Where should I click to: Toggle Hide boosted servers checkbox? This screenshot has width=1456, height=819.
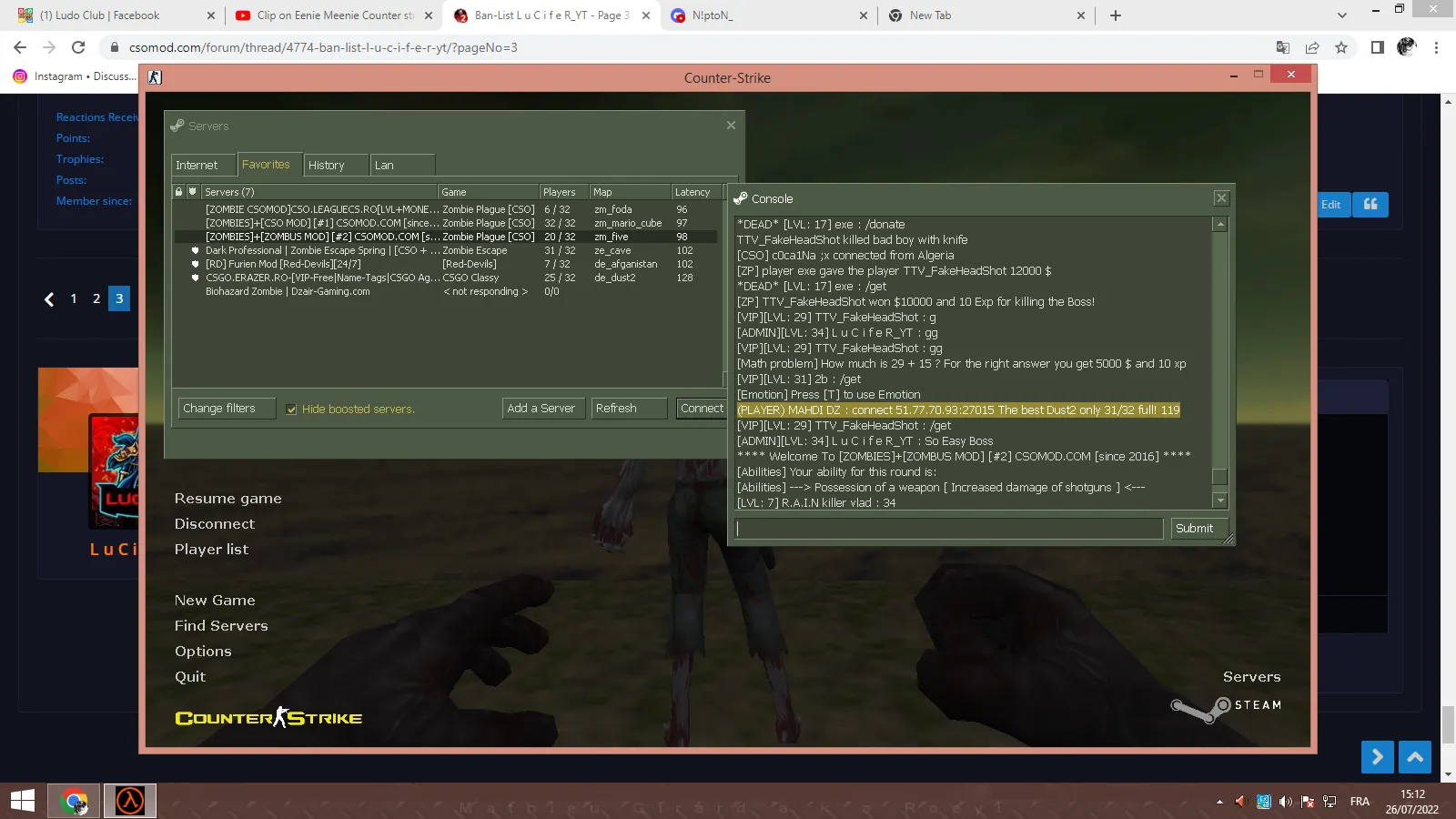291,409
